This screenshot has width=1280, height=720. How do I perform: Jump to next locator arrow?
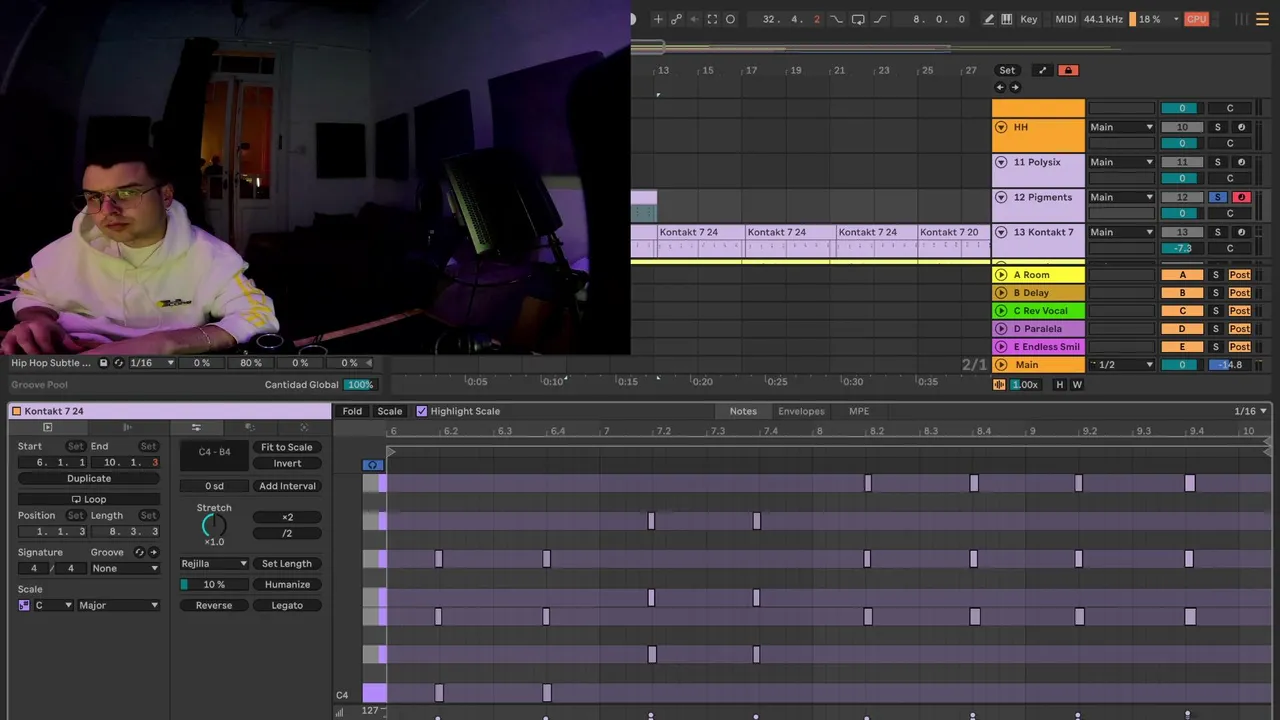1015,87
